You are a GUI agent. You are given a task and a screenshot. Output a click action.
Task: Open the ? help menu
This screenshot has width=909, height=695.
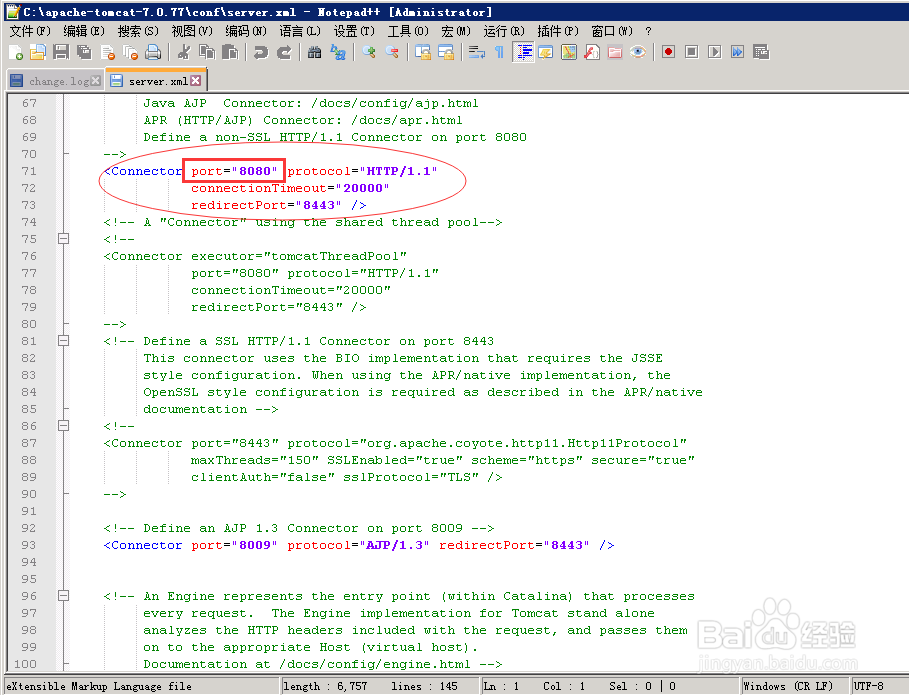[648, 31]
